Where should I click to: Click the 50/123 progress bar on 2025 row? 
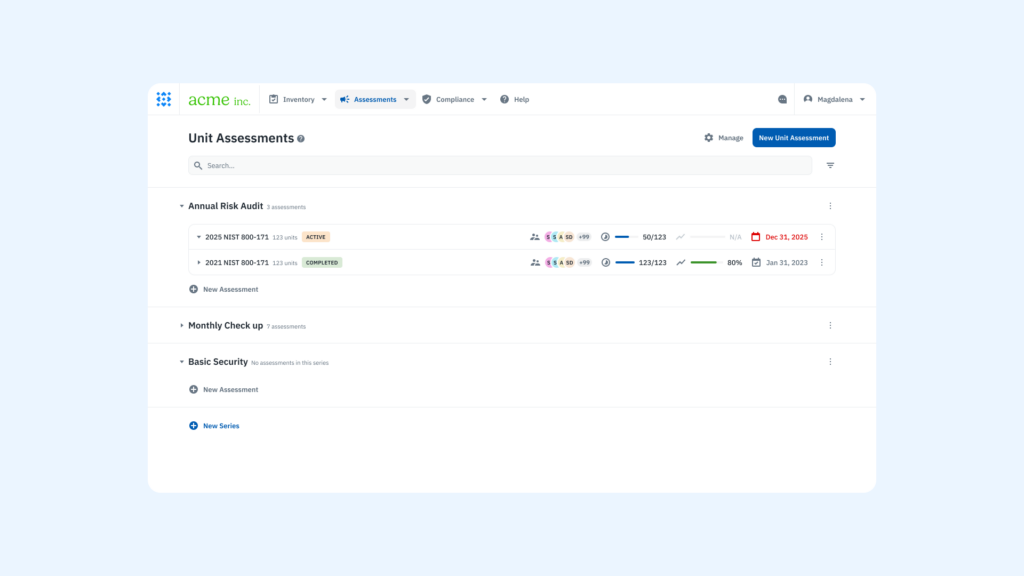click(626, 237)
